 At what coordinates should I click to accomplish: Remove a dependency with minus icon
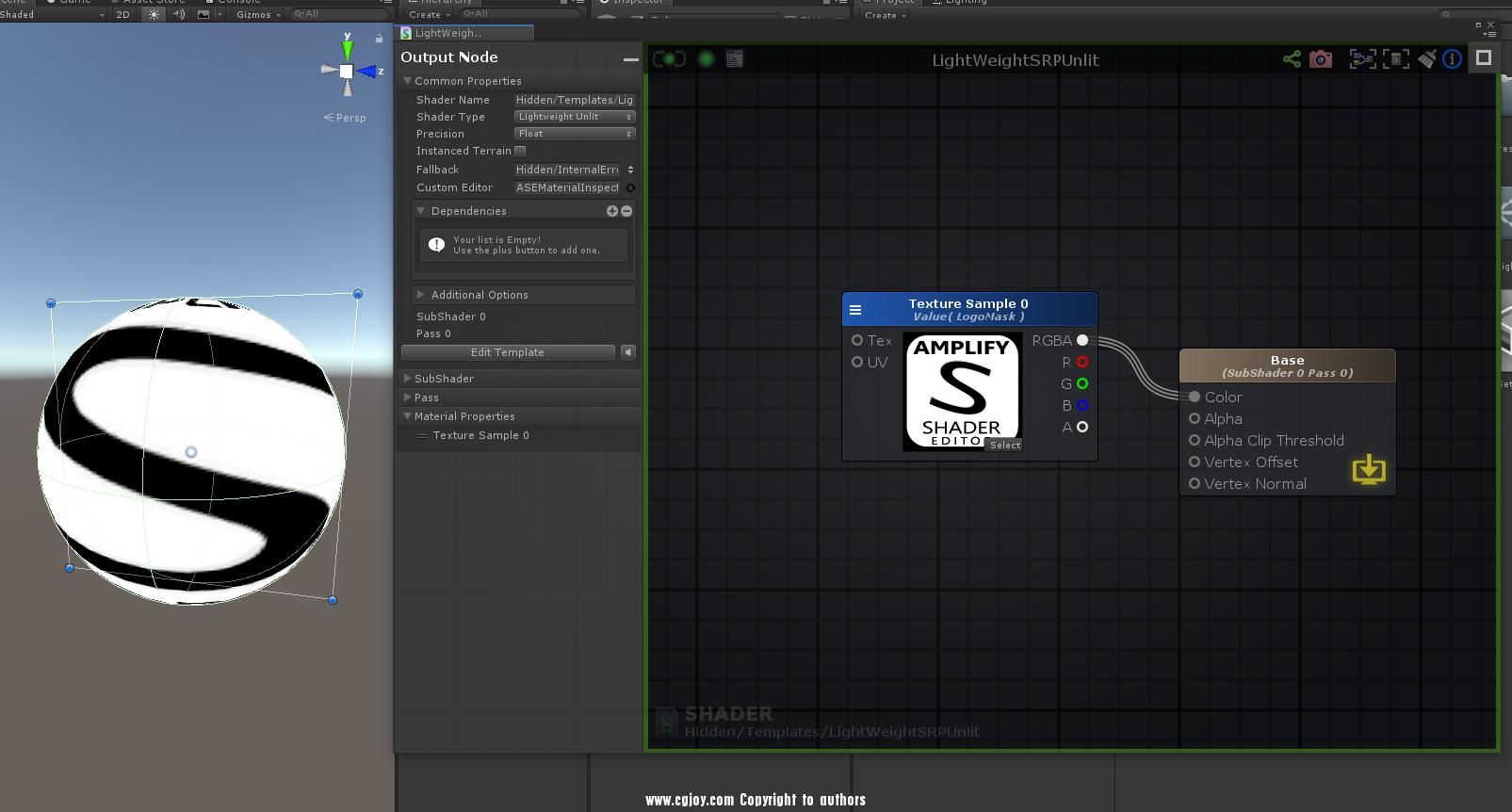[x=626, y=211]
